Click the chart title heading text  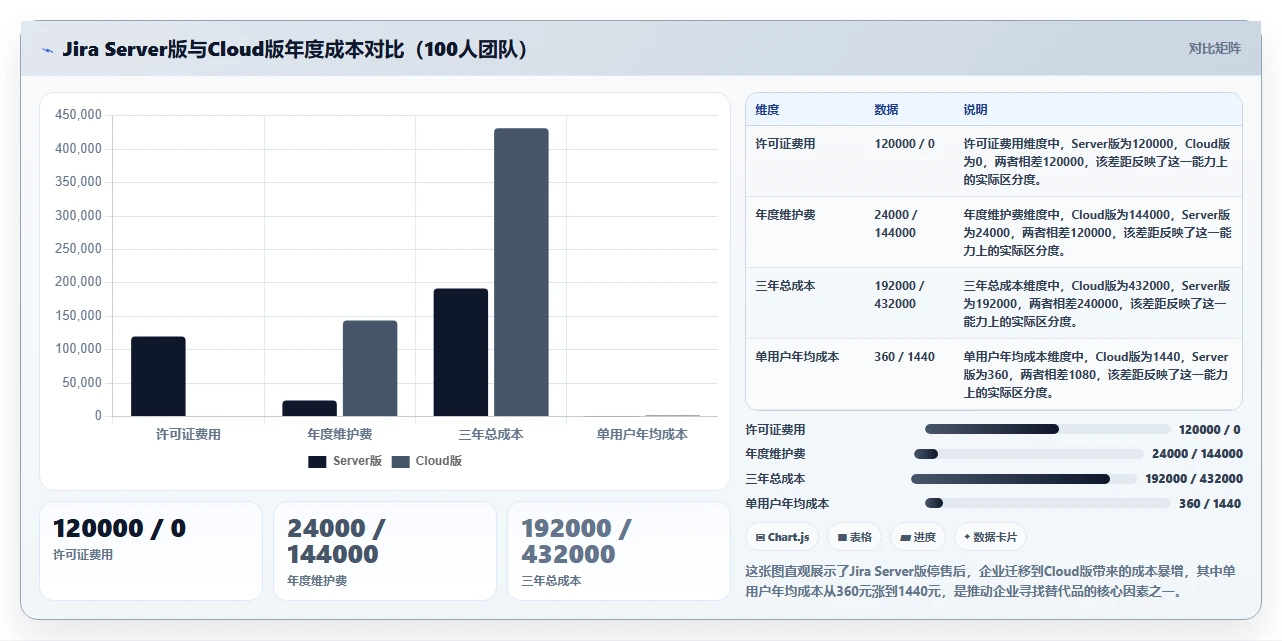tap(295, 49)
